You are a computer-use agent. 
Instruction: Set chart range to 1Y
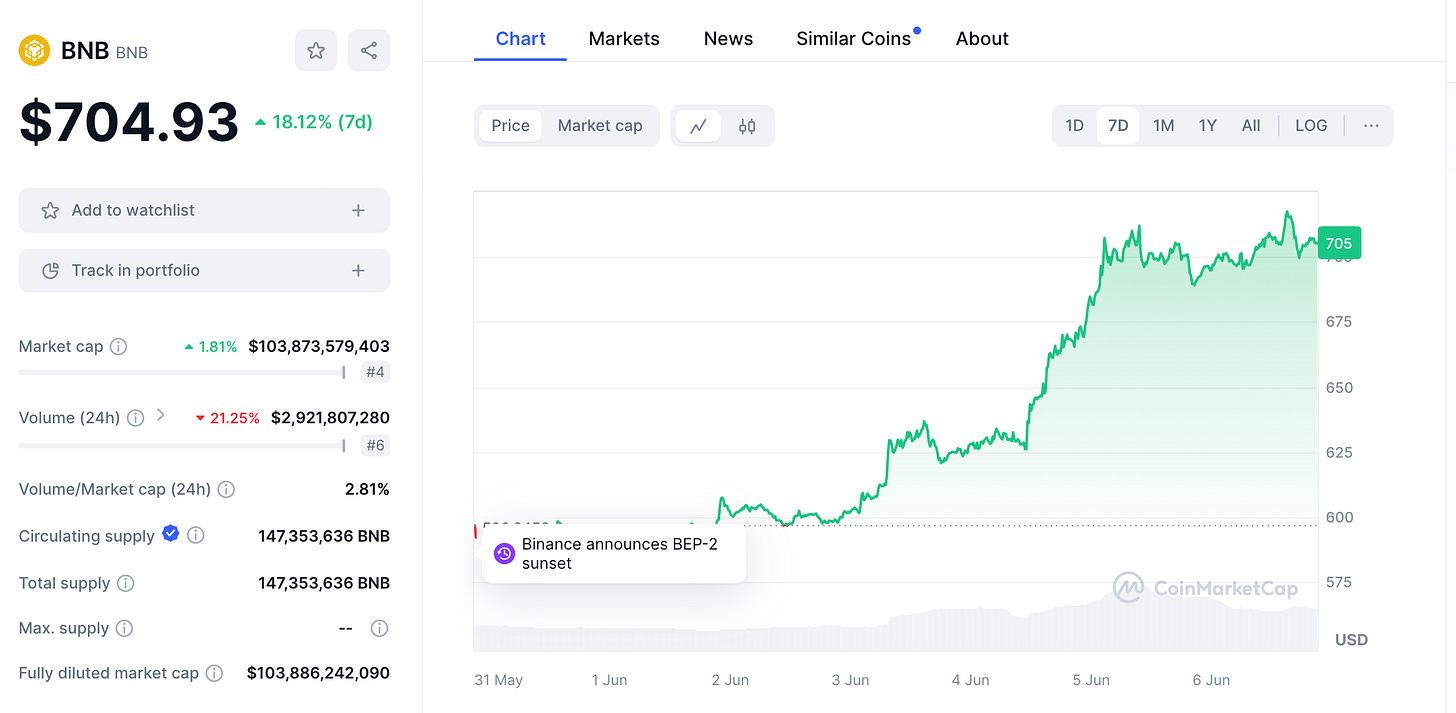[x=1208, y=126]
